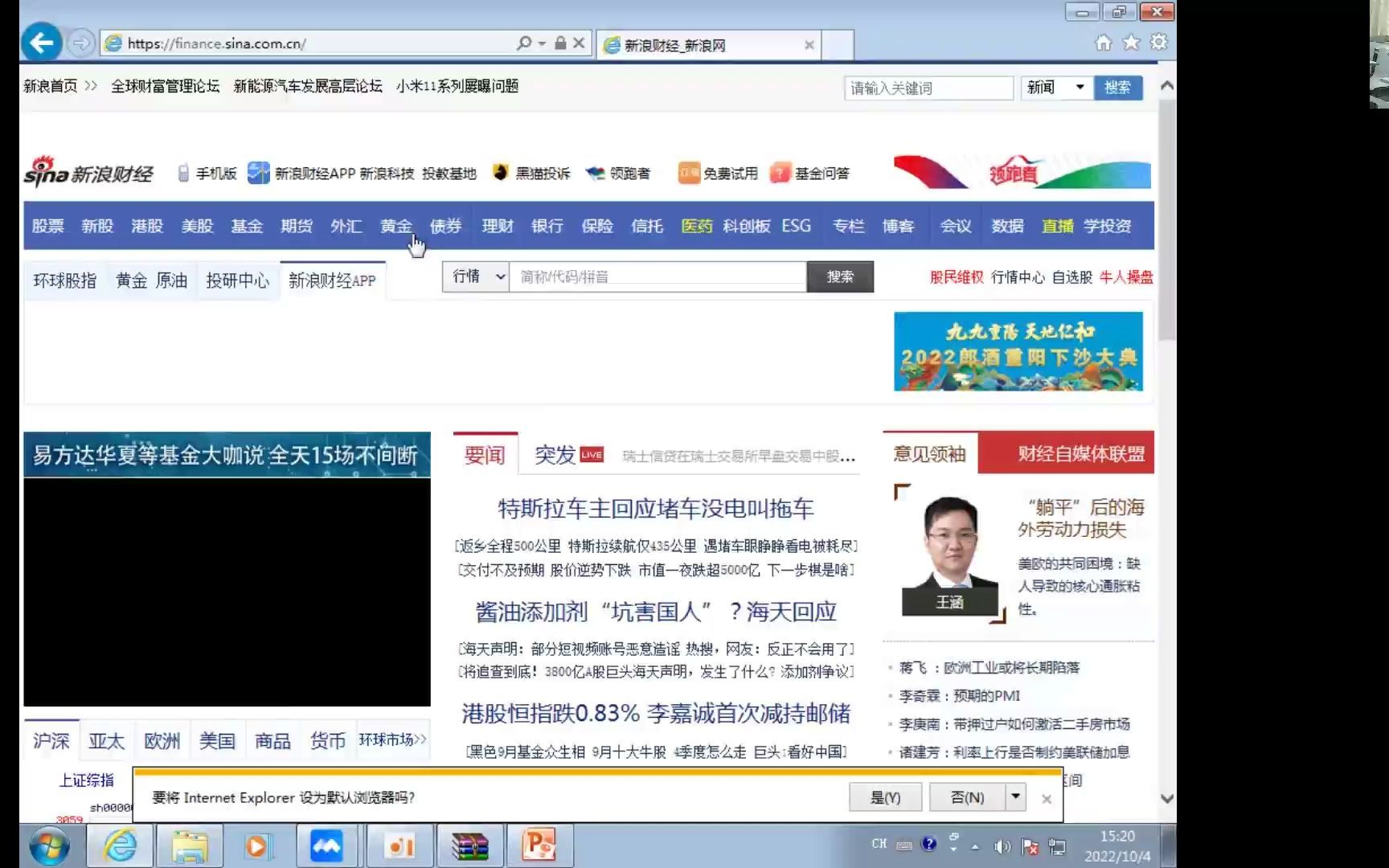Open the 股民维权 red link

[957, 277]
